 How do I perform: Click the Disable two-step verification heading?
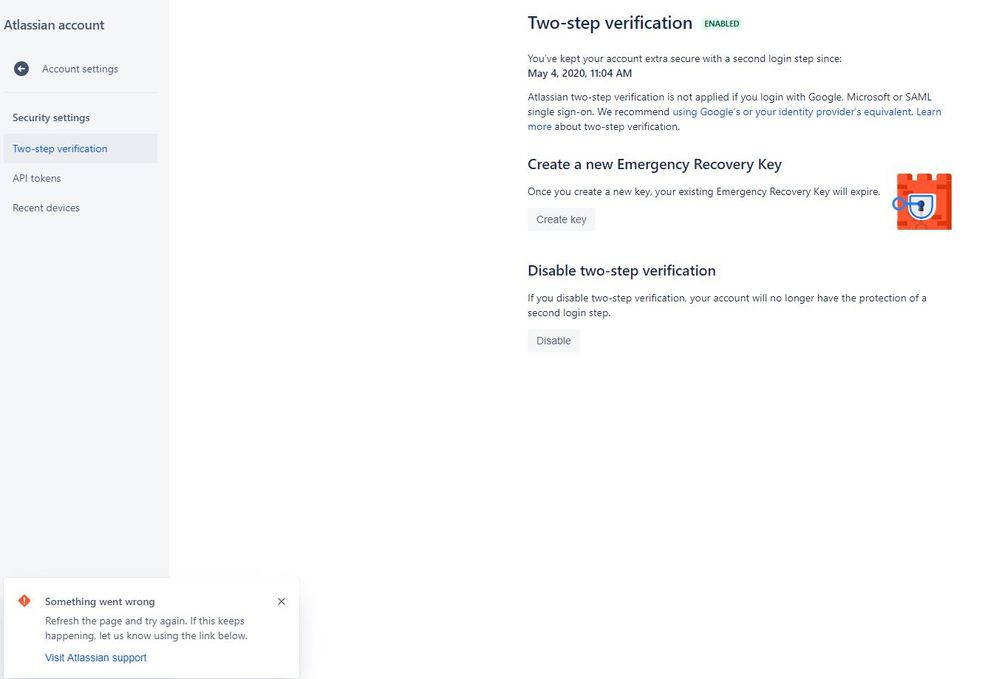pos(621,271)
